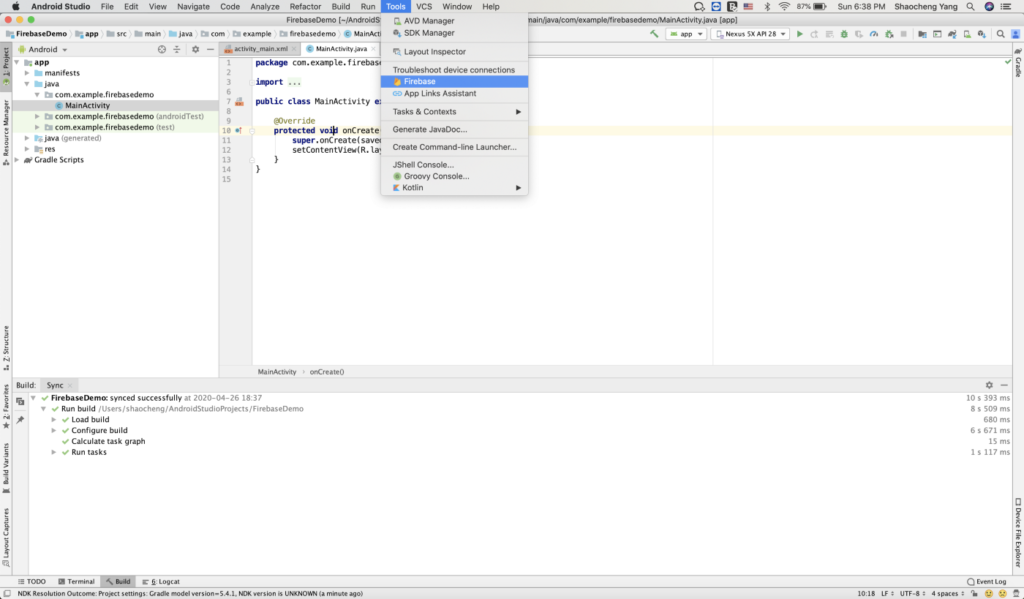The width and height of the screenshot is (1024, 599).
Task: Click the Spotlight search icon in menu bar
Action: 970,7
